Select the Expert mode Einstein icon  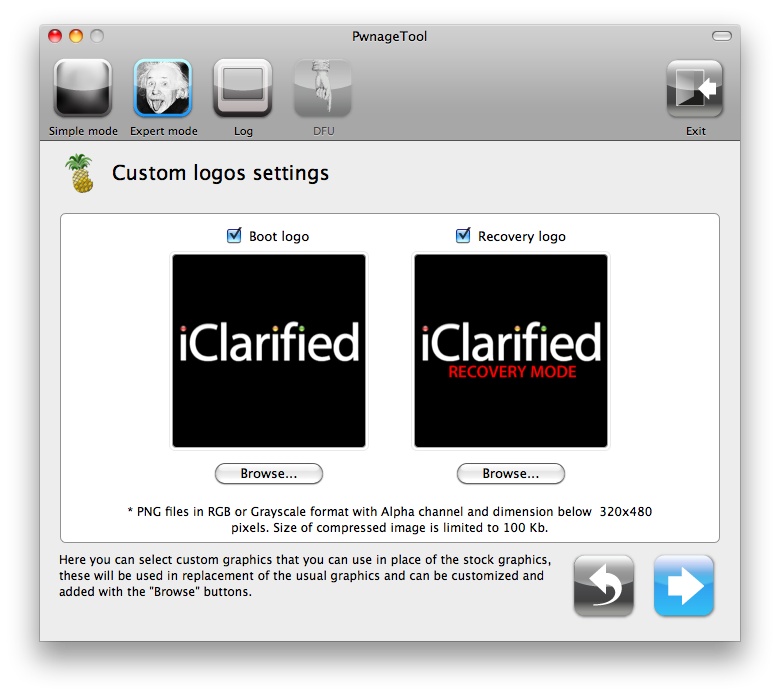(163, 90)
